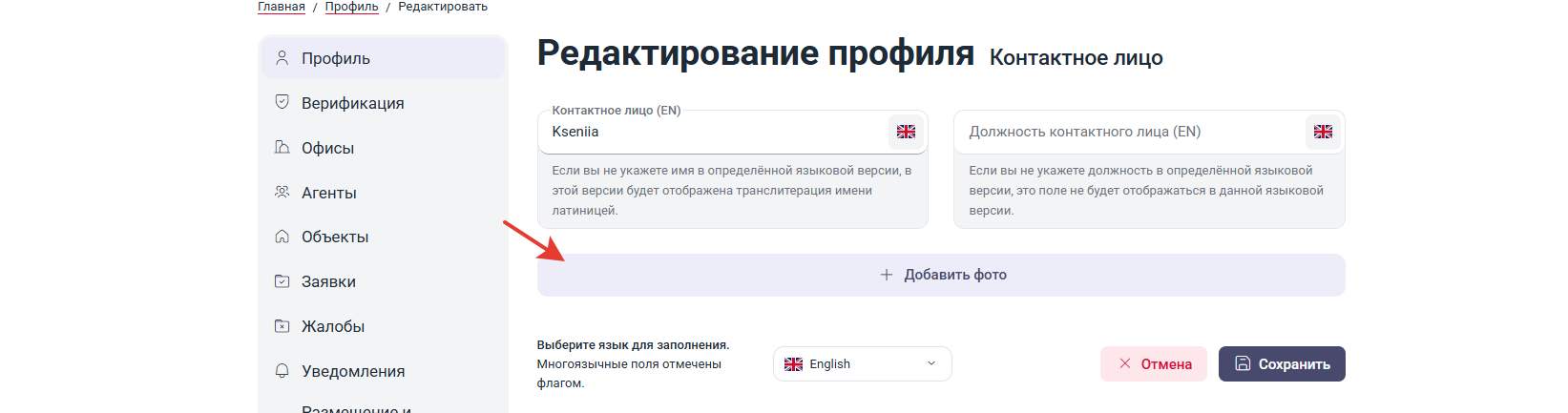
Task: Click UK flag in Контактное лицо field
Action: (906, 132)
